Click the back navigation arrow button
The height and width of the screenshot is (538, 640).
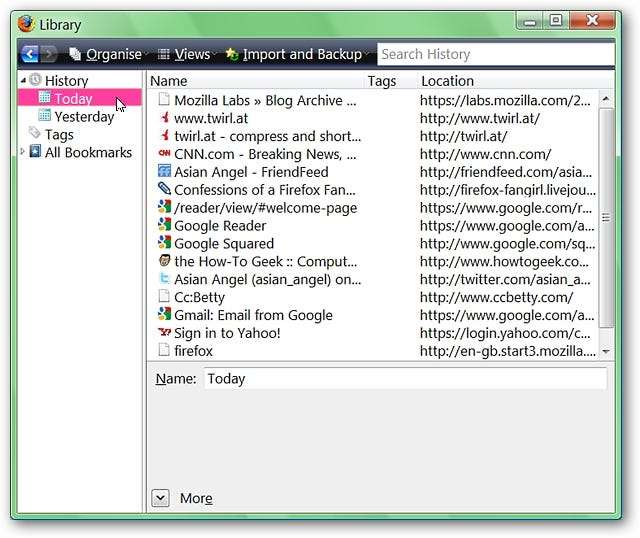(30, 54)
